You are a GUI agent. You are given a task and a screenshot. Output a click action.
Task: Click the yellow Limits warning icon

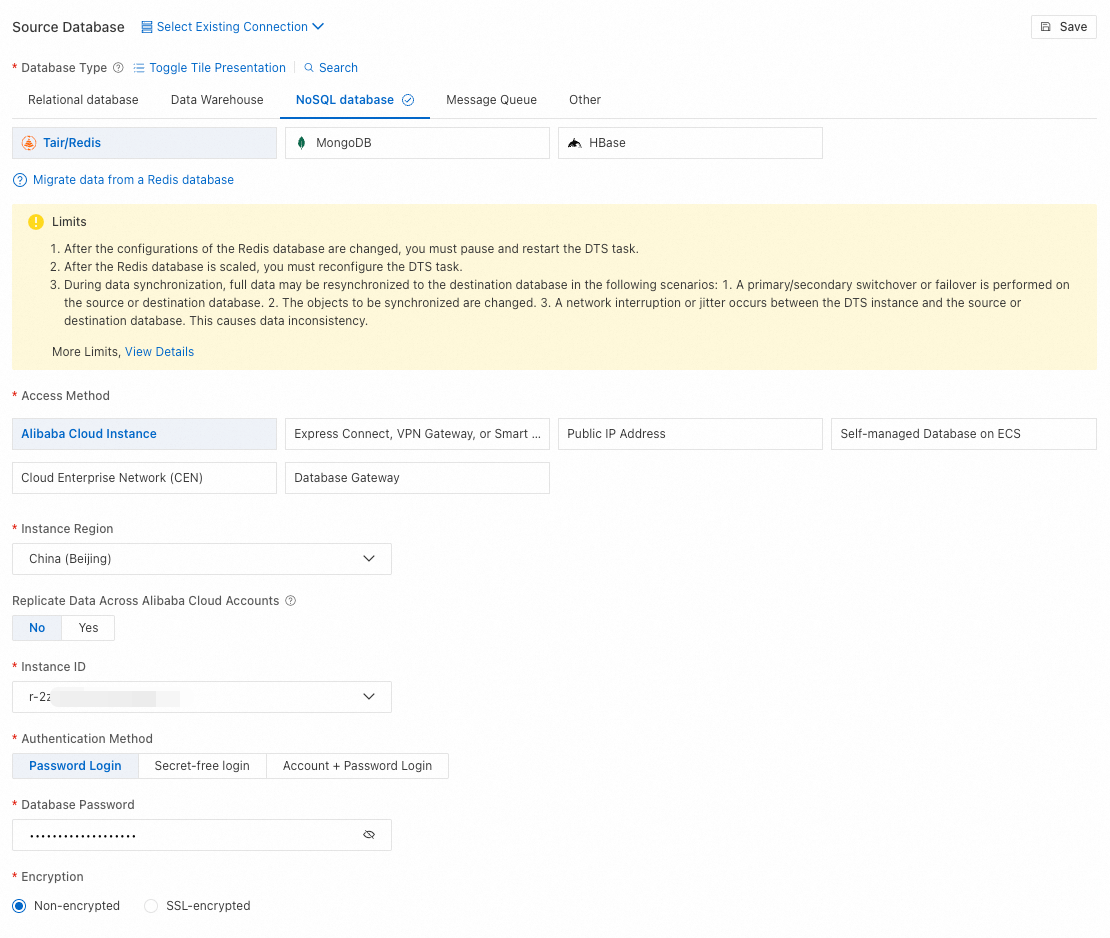pos(35,222)
